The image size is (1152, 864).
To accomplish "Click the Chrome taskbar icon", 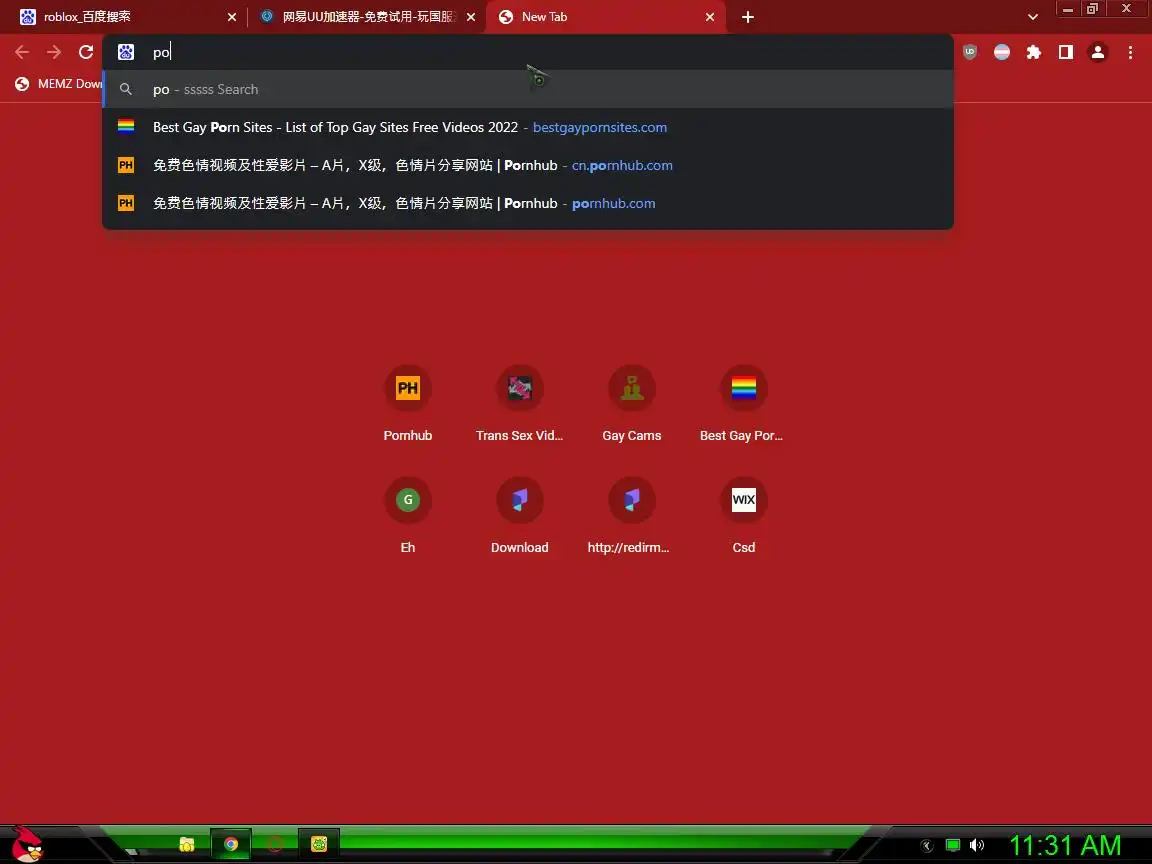I will pyautogui.click(x=231, y=844).
